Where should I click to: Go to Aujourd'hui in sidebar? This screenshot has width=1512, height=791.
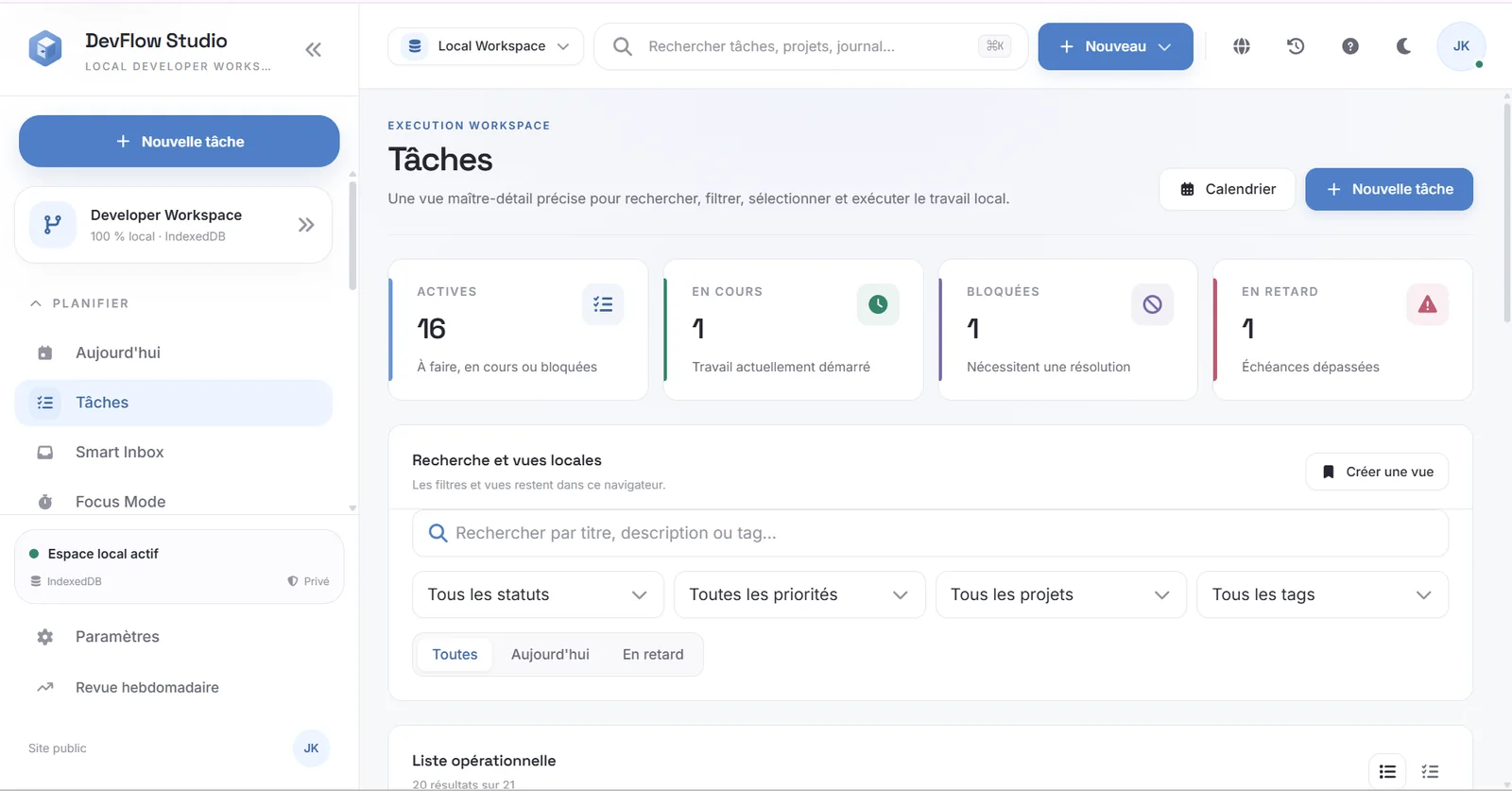[x=174, y=353]
